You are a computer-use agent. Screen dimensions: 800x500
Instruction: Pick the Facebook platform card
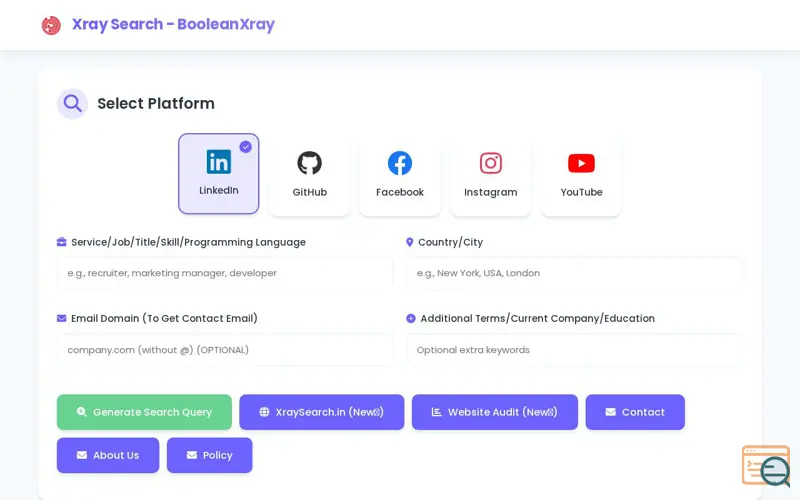click(399, 176)
